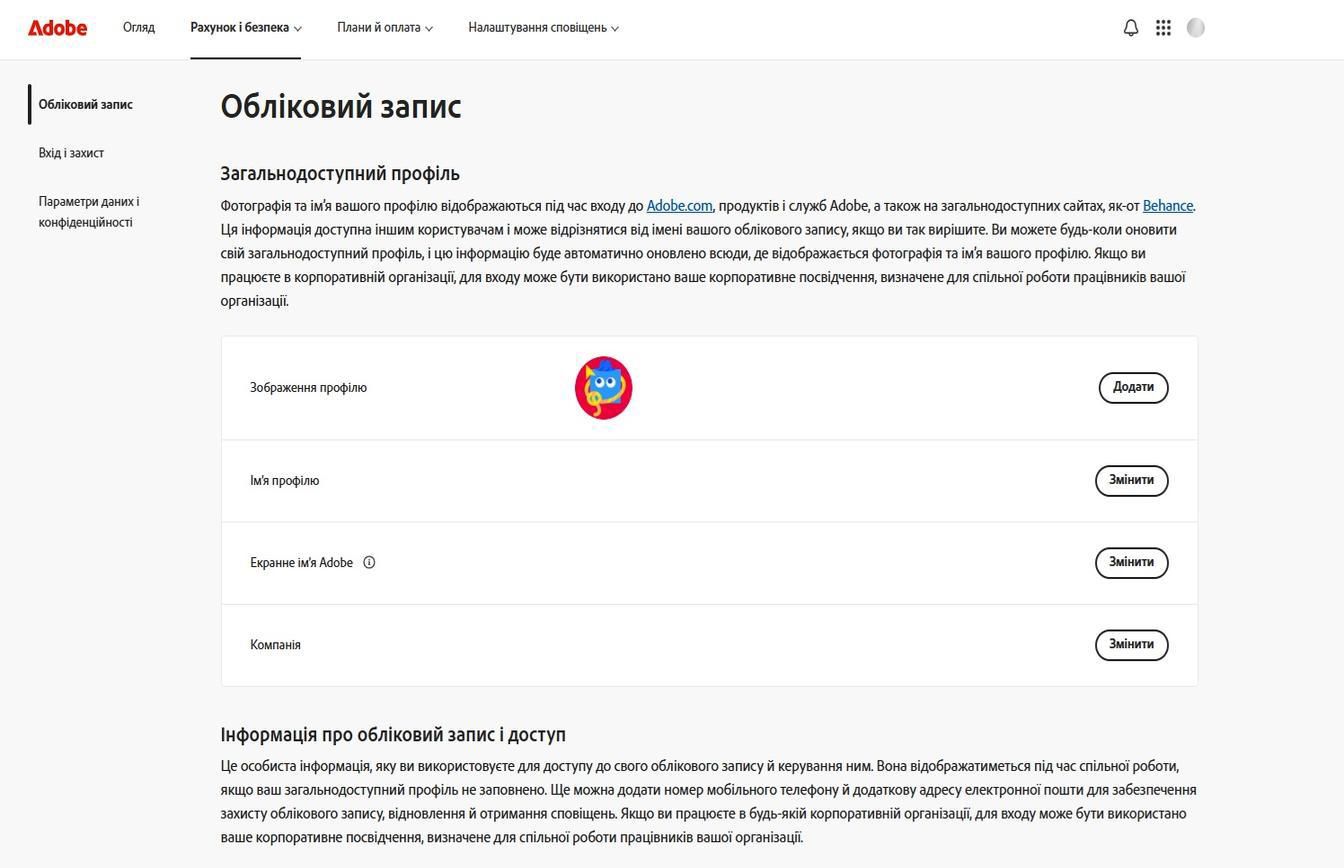This screenshot has height=868, width=1344.
Task: Open the Behance link
Action: coord(1167,206)
